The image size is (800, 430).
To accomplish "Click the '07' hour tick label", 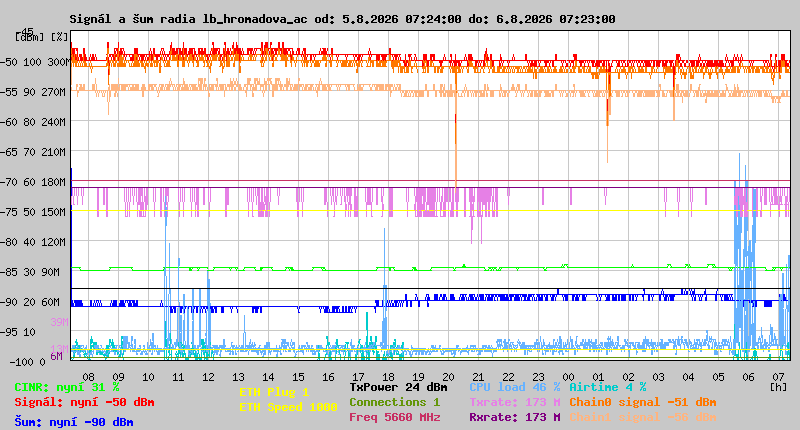I will tap(778, 377).
